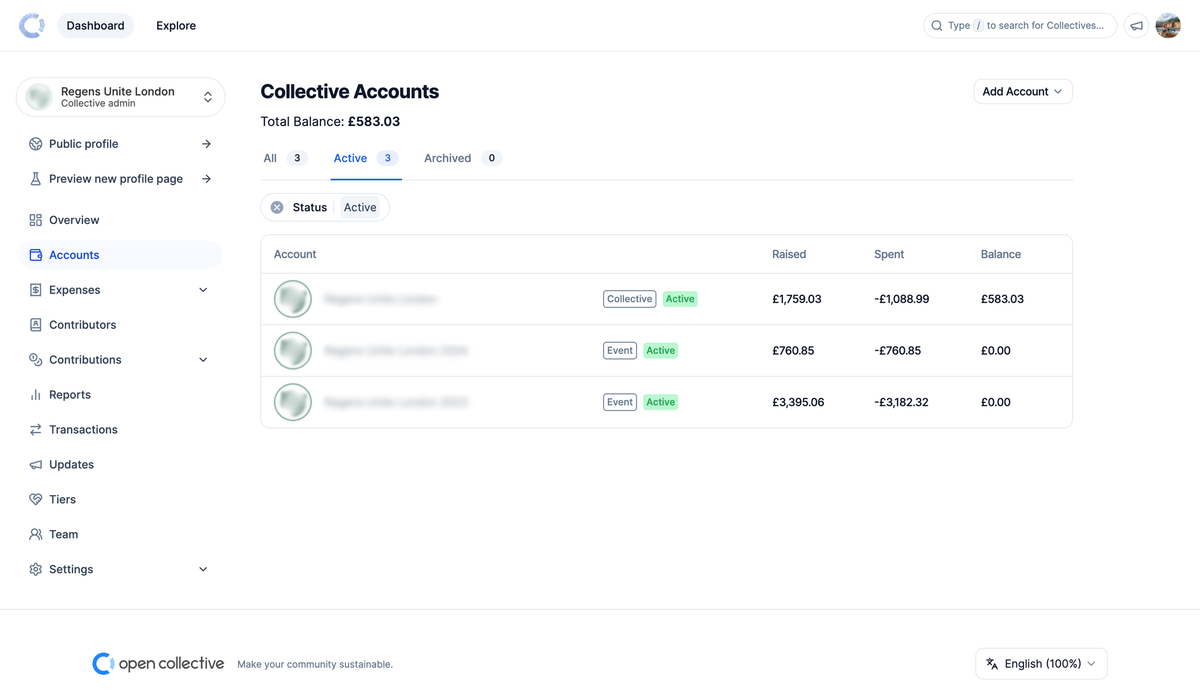Follow the Preview new profile page arrow
Image resolution: width=1200 pixels, height=694 pixels.
pos(206,179)
